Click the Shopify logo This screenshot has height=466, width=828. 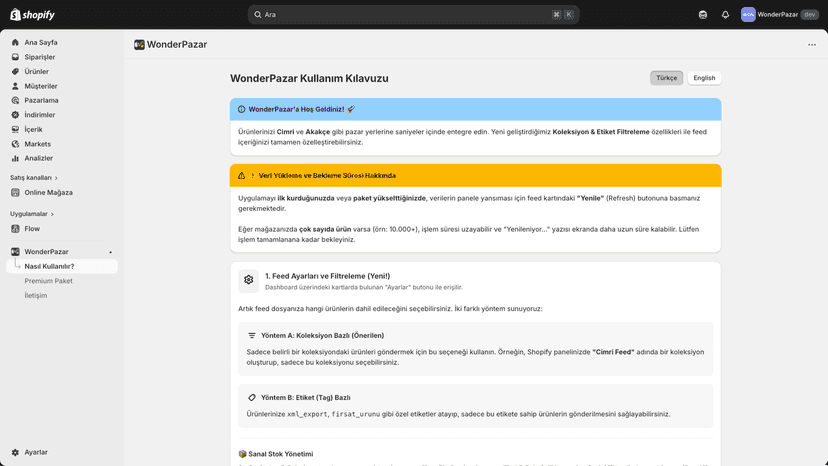(32, 15)
